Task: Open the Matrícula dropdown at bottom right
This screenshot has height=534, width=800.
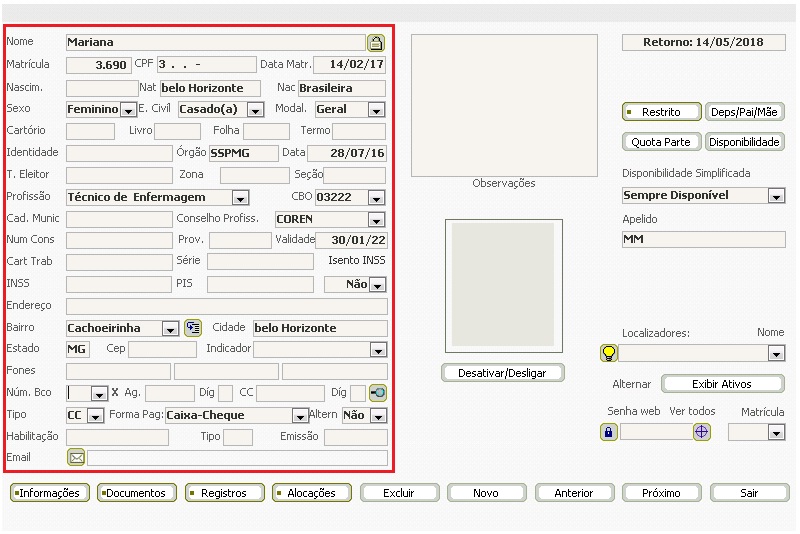Action: [x=777, y=433]
